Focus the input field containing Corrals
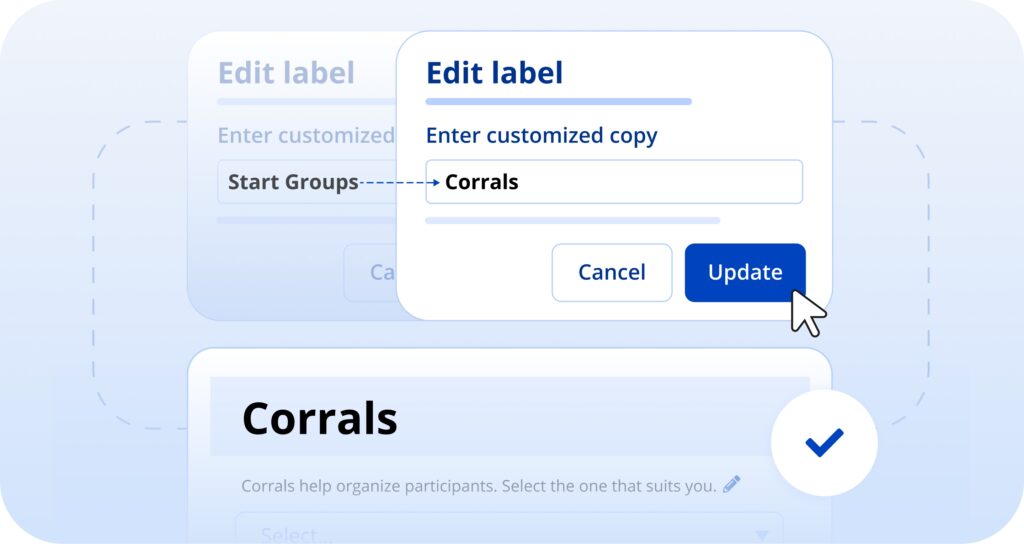 614,182
